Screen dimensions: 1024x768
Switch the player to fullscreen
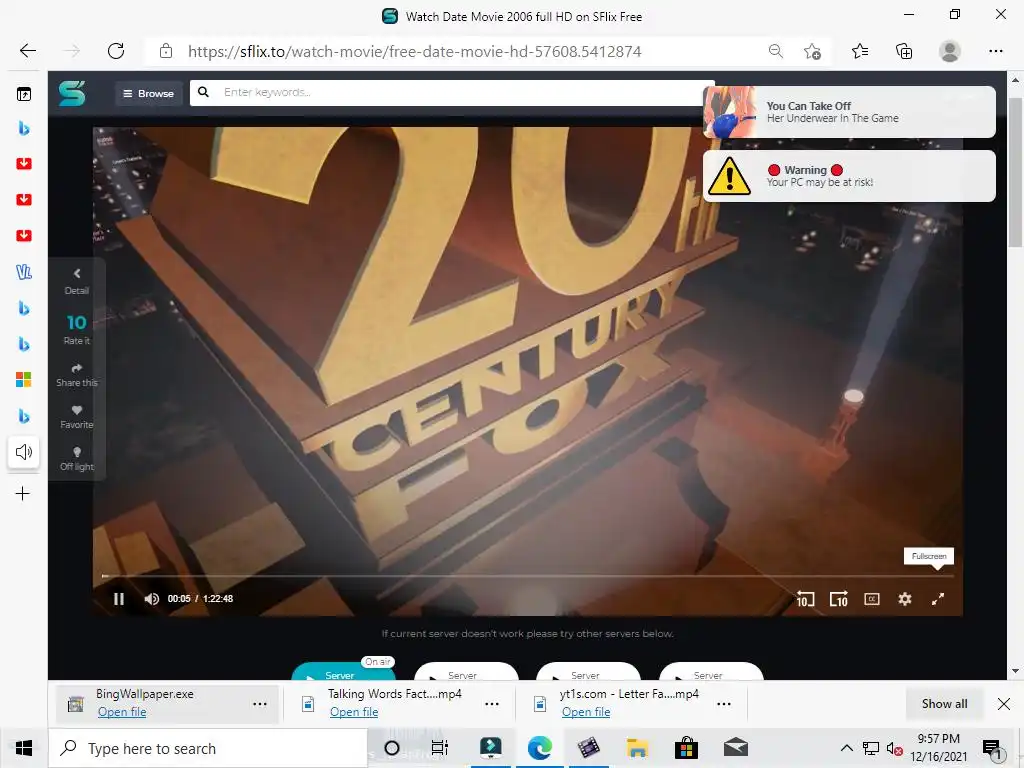938,599
